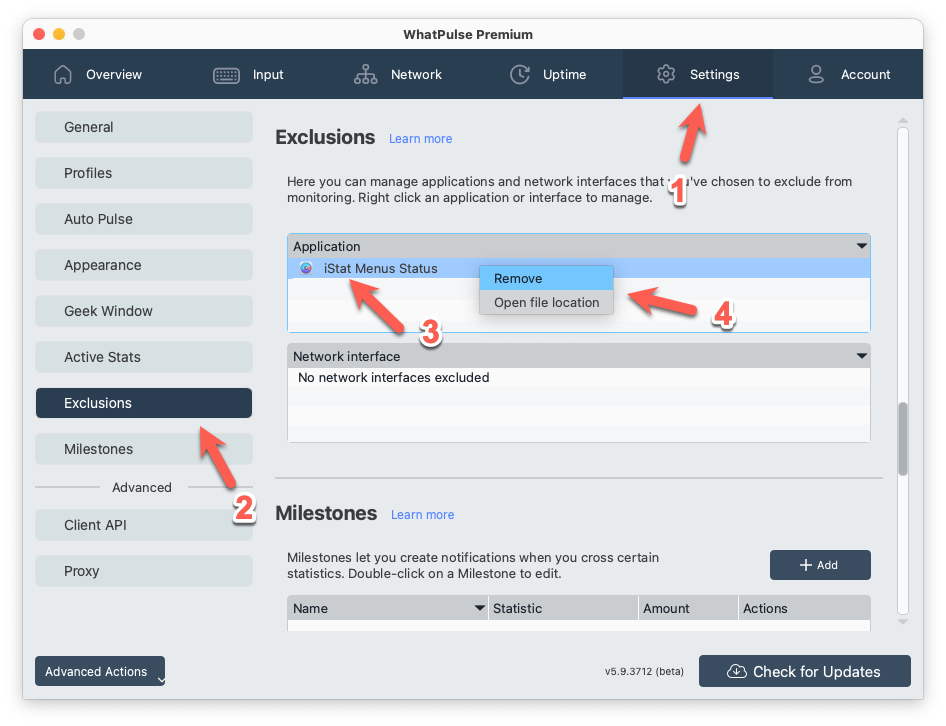946x726 pixels.
Task: Select the iStat Menus Status row
Action: (579, 268)
